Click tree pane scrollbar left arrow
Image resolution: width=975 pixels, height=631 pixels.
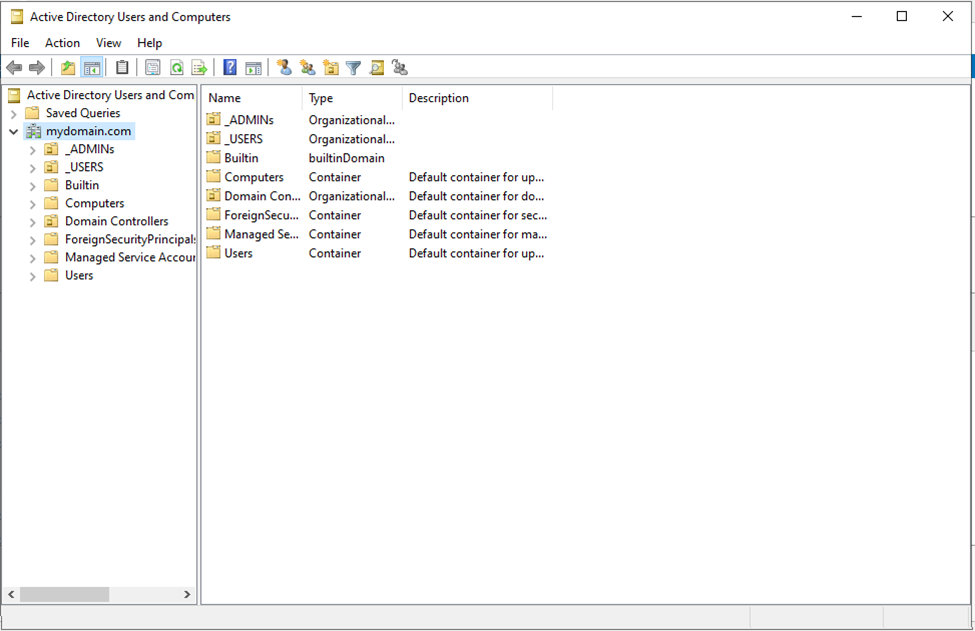pos(11,595)
